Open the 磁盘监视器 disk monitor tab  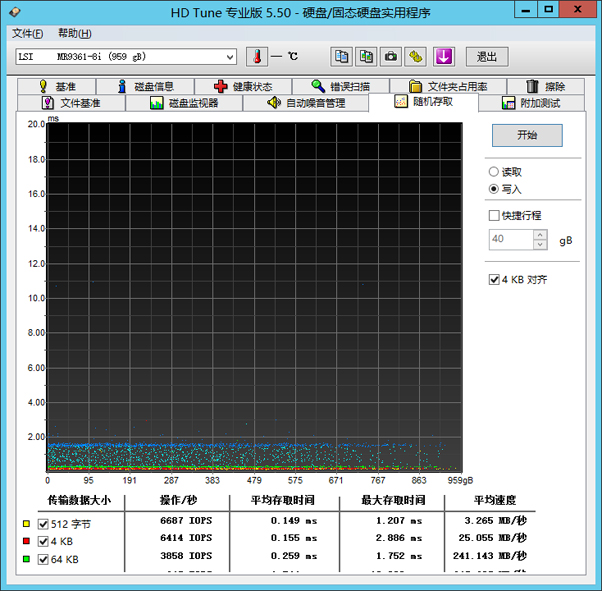(184, 103)
